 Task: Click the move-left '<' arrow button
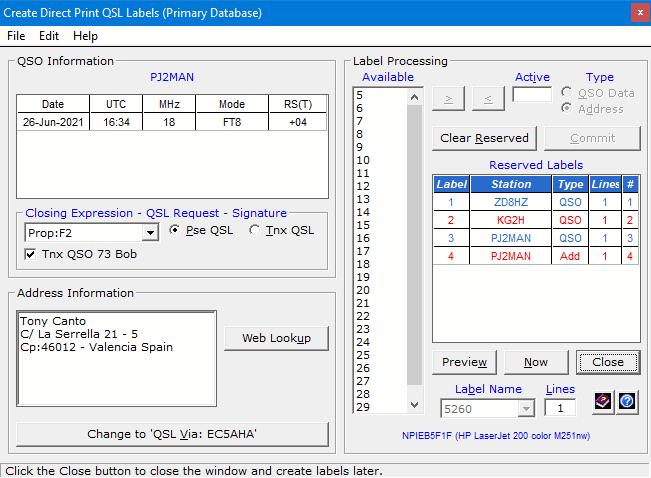488,99
